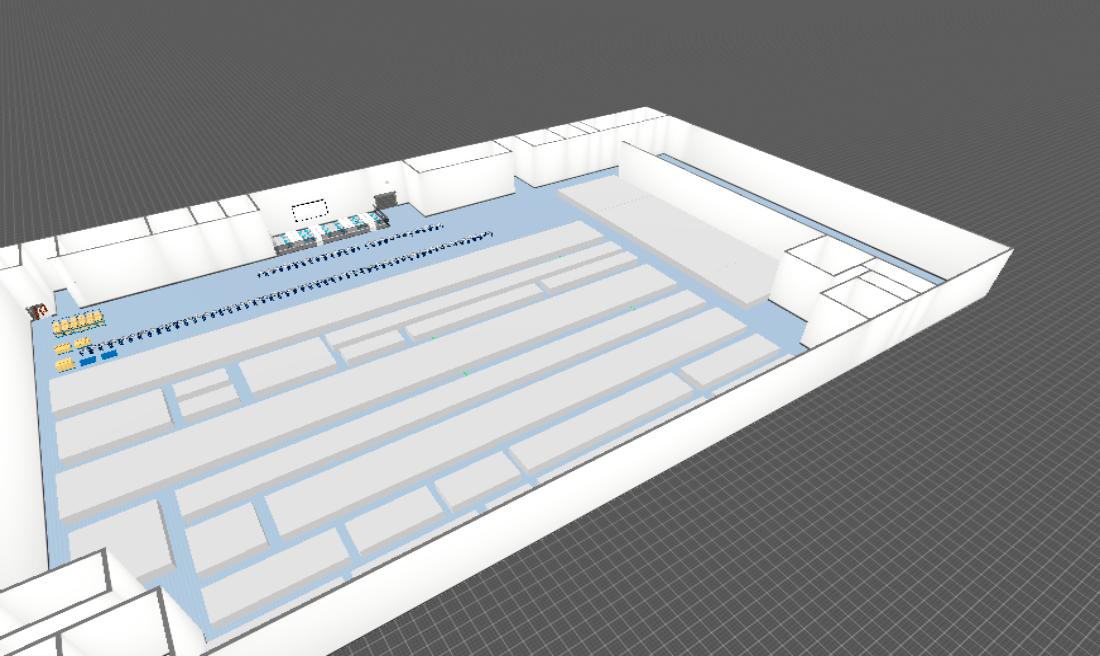
Task: Select the dark gray door beside the checkouts
Action: coord(384,198)
